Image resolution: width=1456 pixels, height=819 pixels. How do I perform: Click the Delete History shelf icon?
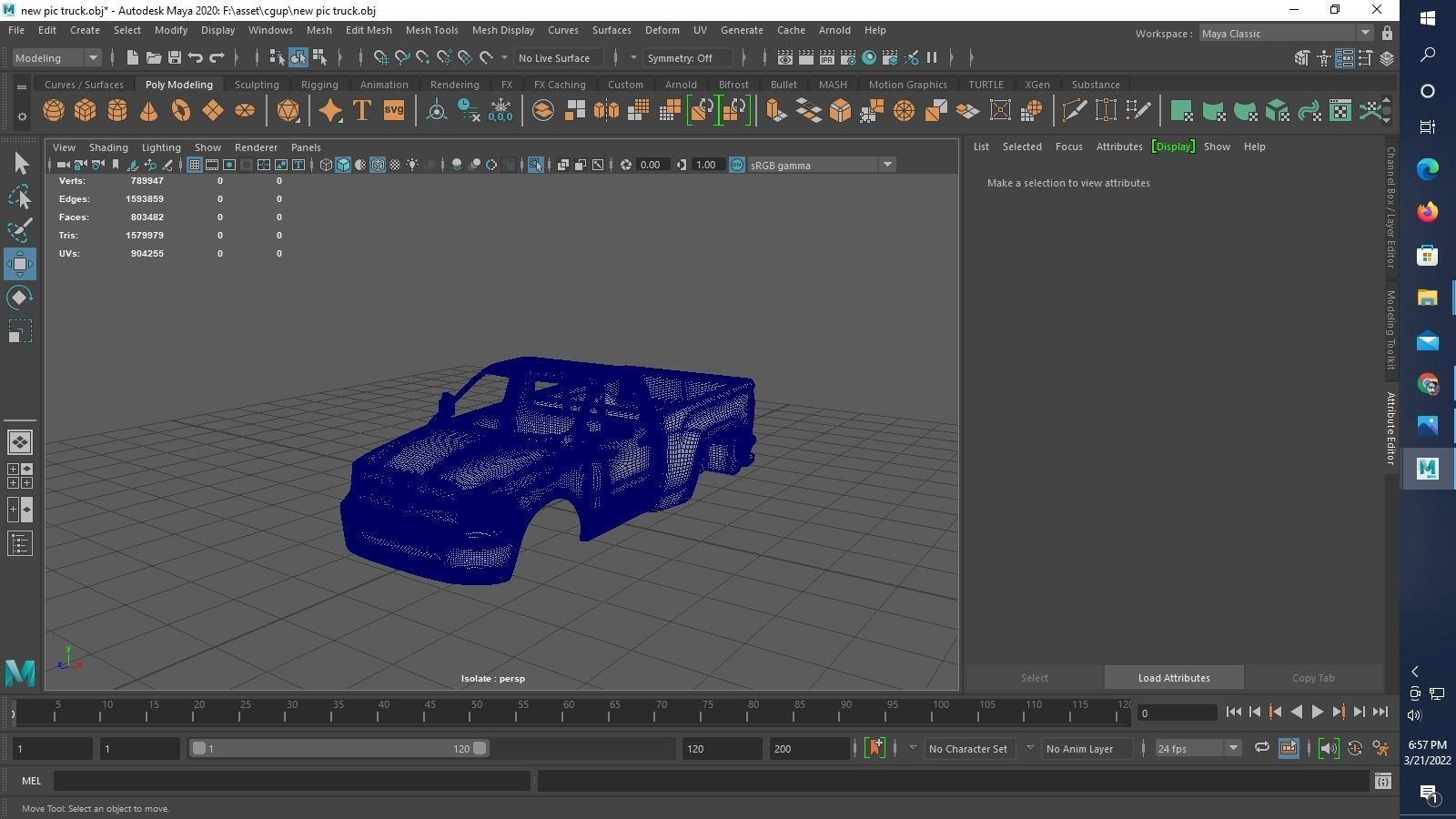pos(469,111)
